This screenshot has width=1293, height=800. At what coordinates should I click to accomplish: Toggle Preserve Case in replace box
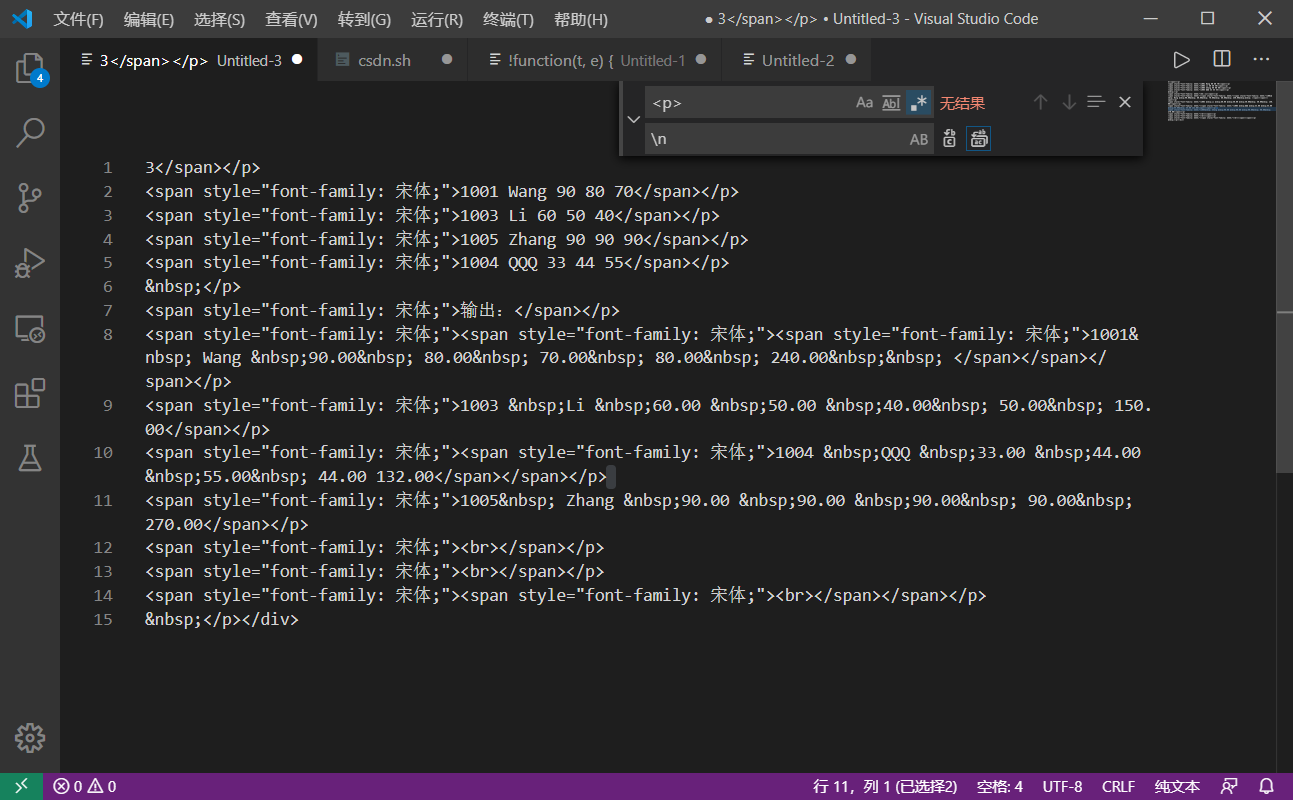pos(919,139)
